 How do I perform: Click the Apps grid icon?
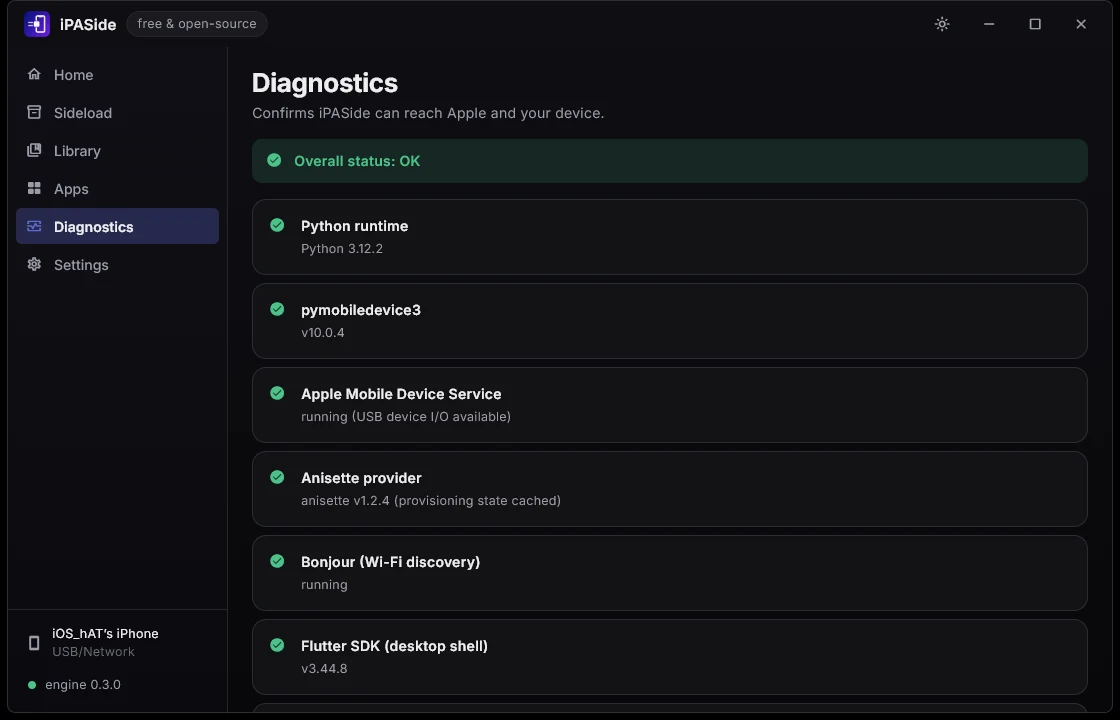pos(34,189)
